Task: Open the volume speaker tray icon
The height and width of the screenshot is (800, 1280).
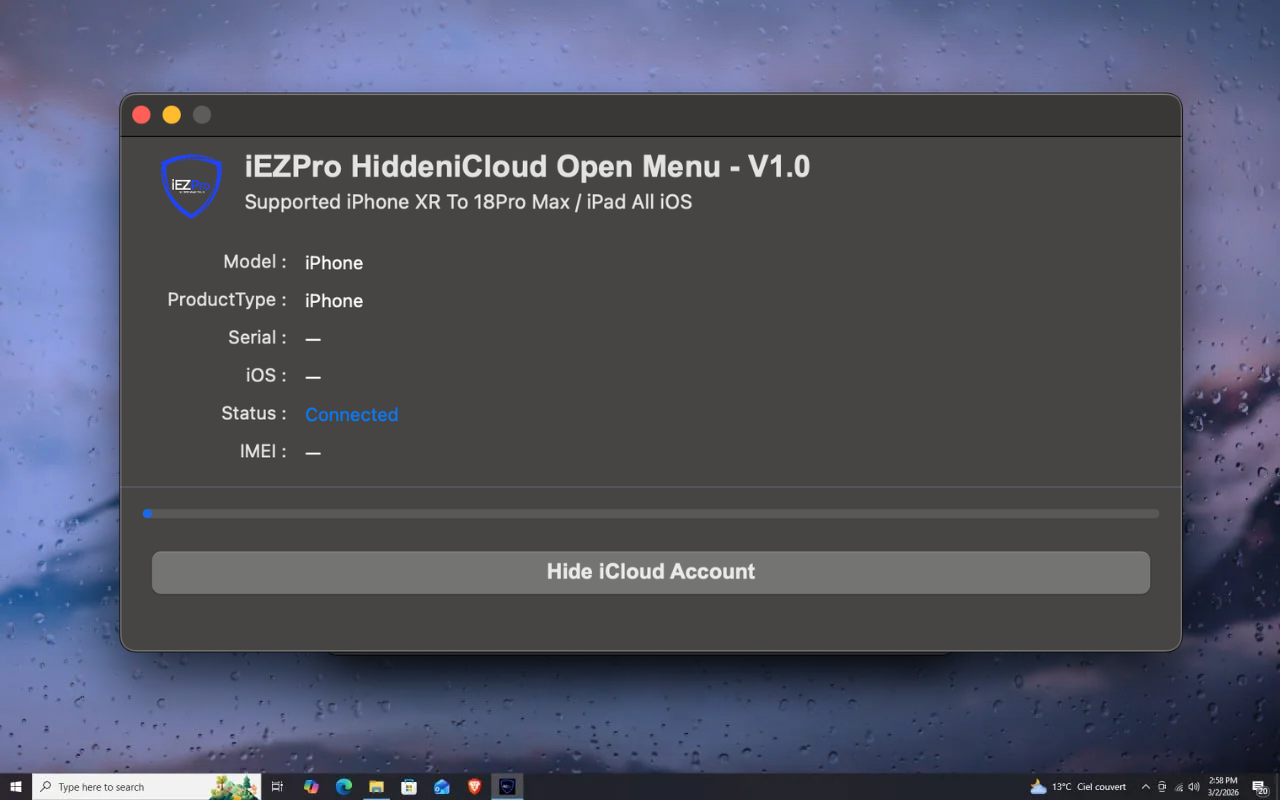Action: click(1194, 787)
